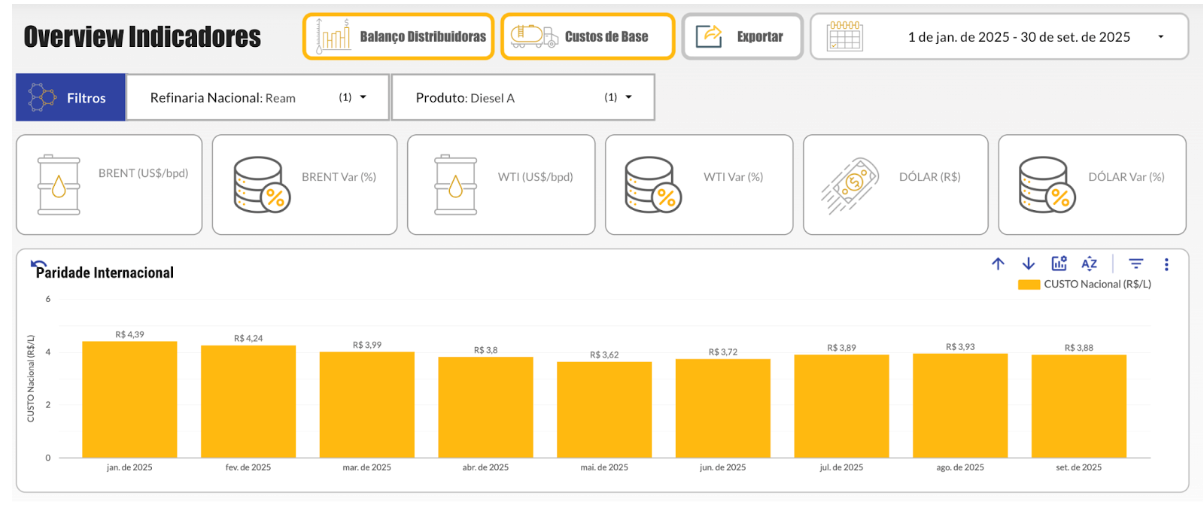Click the calendar icon in date range
Image resolution: width=1203 pixels, height=510 pixels.
[x=844, y=37]
